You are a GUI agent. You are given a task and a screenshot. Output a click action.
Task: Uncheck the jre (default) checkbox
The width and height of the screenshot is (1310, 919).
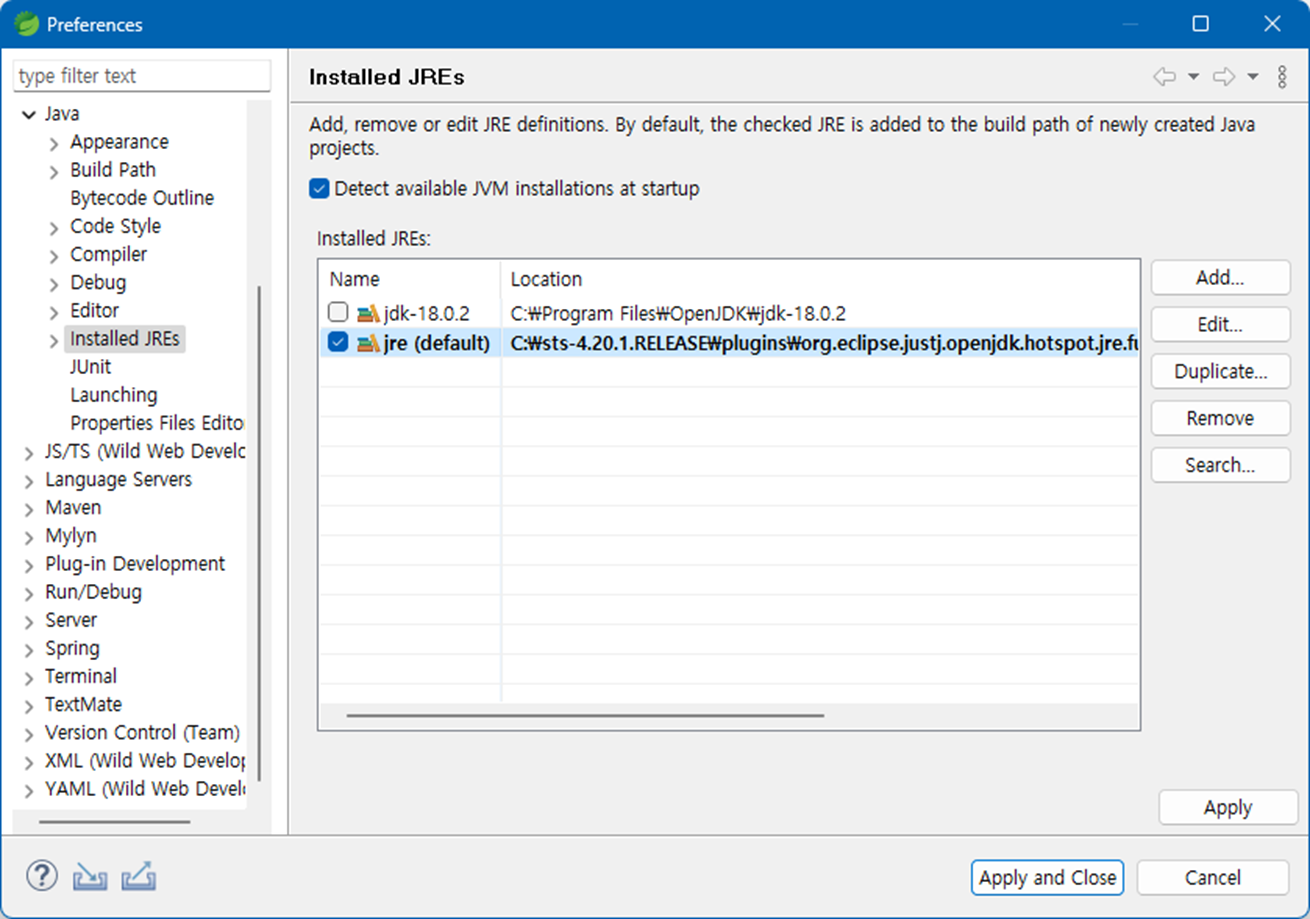[338, 342]
